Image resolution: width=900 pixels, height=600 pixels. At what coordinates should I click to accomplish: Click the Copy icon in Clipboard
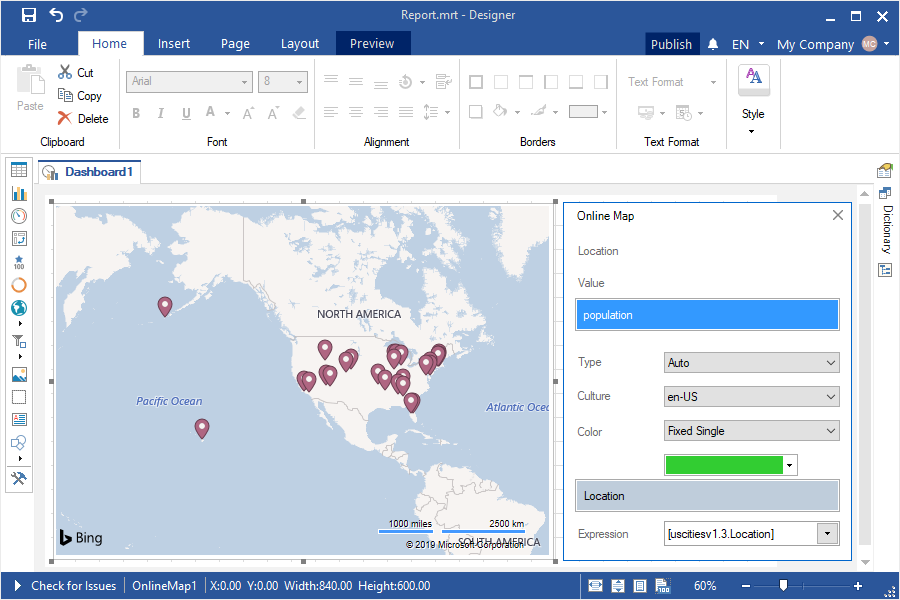[x=65, y=95]
